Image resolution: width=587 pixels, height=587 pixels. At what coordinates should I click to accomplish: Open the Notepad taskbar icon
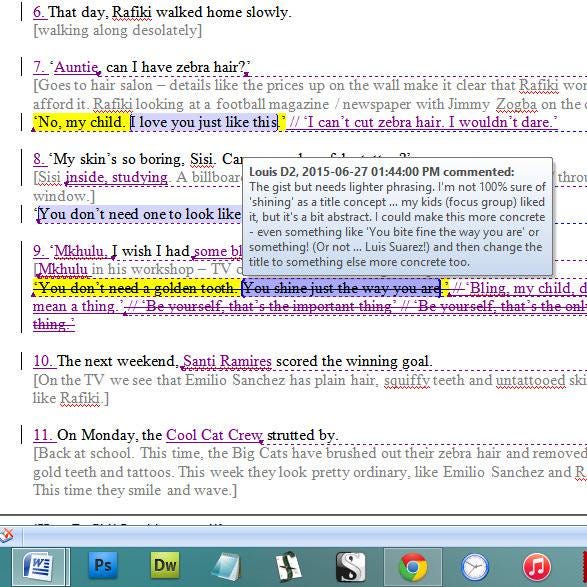(x=226, y=566)
